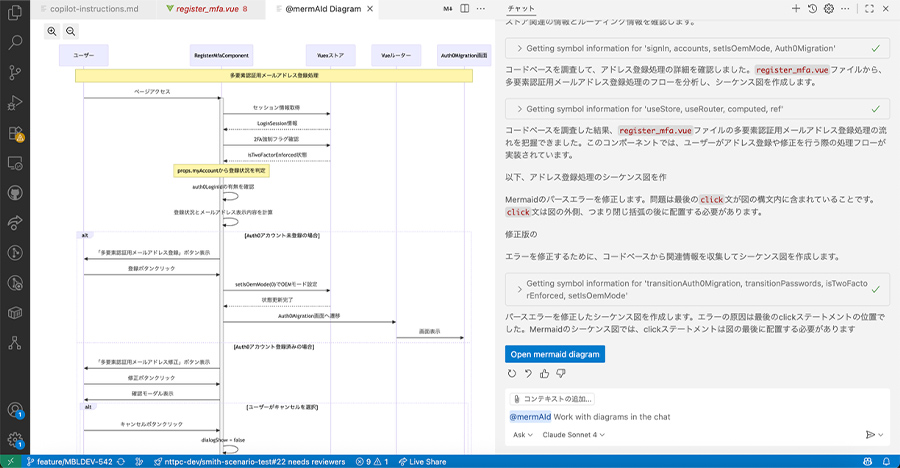Open the Accounts menu icon
Screen dimensions: 900x468
point(15,410)
